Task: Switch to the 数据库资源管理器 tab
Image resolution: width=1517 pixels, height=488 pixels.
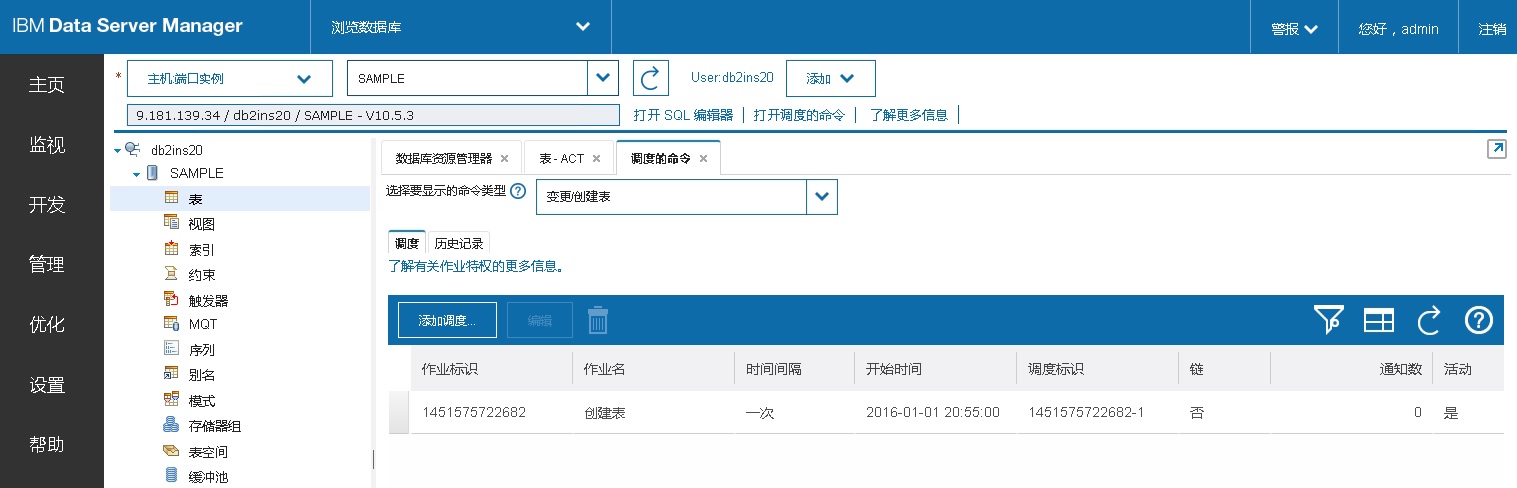Action: 443,158
